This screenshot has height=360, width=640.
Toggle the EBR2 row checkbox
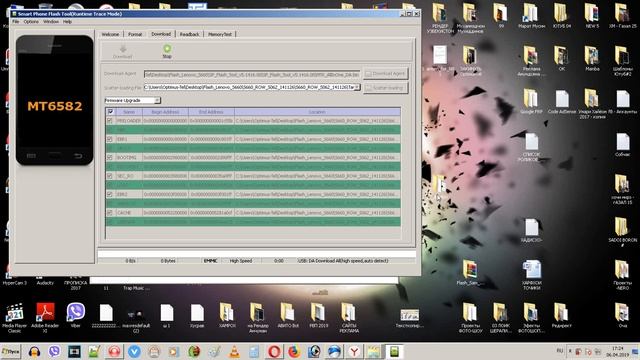point(110,194)
